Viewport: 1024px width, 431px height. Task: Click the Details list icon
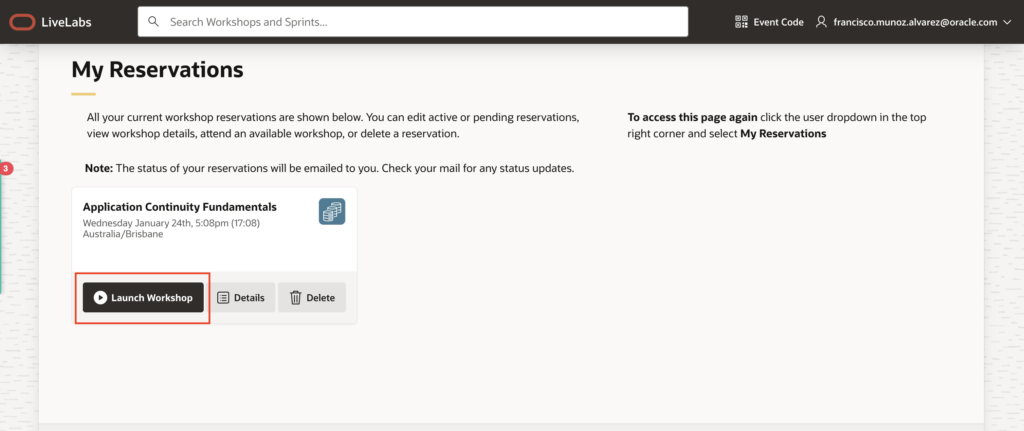coord(223,298)
